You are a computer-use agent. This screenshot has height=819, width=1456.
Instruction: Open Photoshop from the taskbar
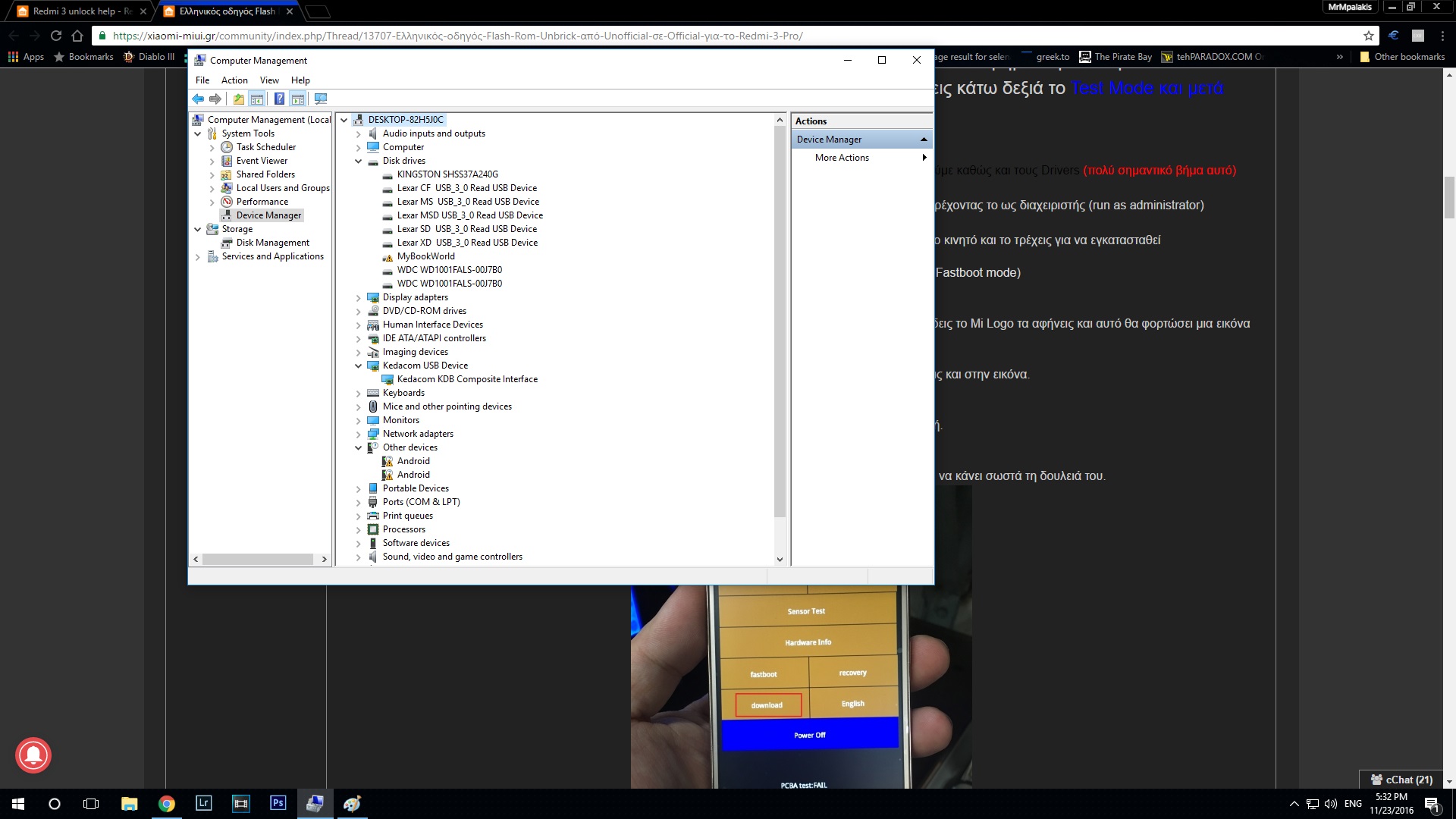[x=278, y=803]
